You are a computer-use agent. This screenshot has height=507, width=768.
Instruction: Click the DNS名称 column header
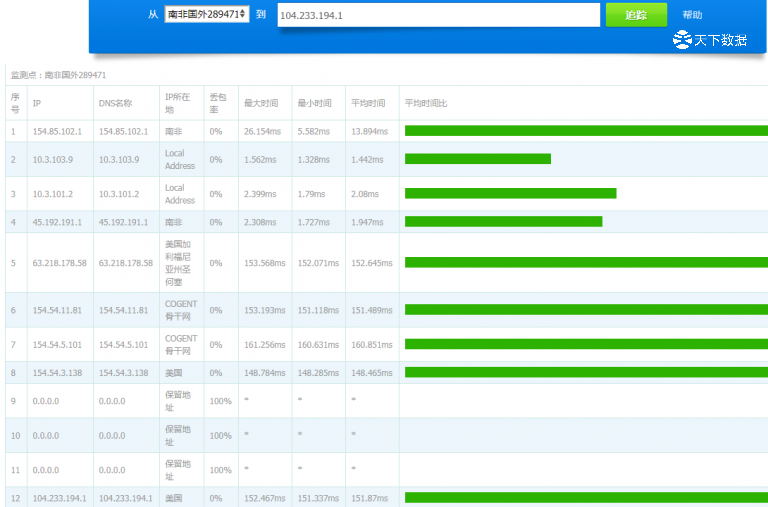point(115,103)
